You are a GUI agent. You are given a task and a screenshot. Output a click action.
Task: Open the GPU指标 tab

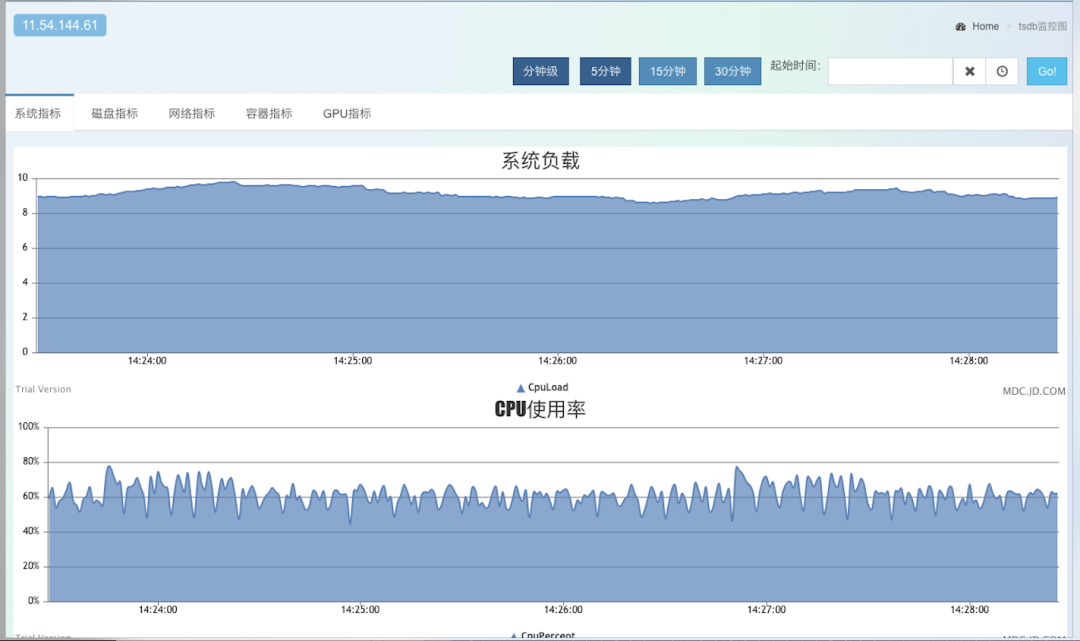click(347, 114)
